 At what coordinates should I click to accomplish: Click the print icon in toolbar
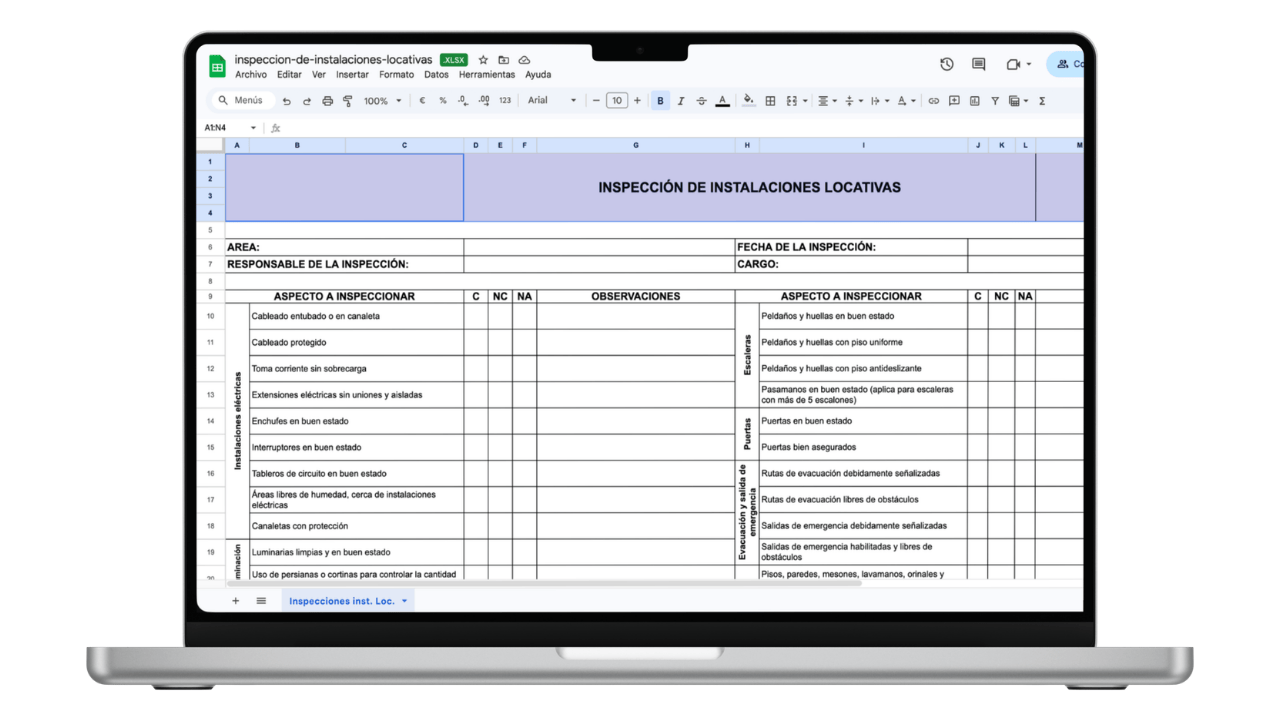point(327,101)
